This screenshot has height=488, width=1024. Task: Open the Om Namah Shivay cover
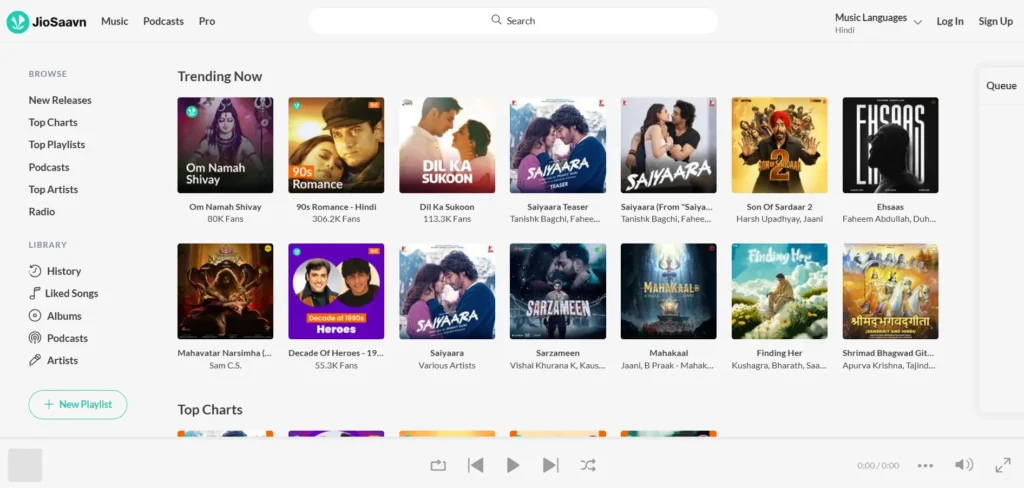(225, 145)
